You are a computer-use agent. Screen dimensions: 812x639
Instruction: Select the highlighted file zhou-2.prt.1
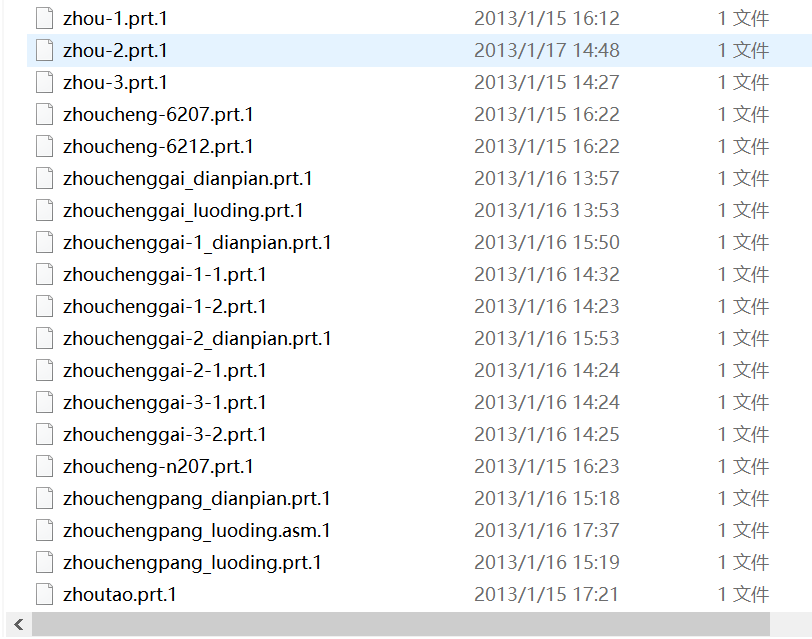(x=115, y=50)
